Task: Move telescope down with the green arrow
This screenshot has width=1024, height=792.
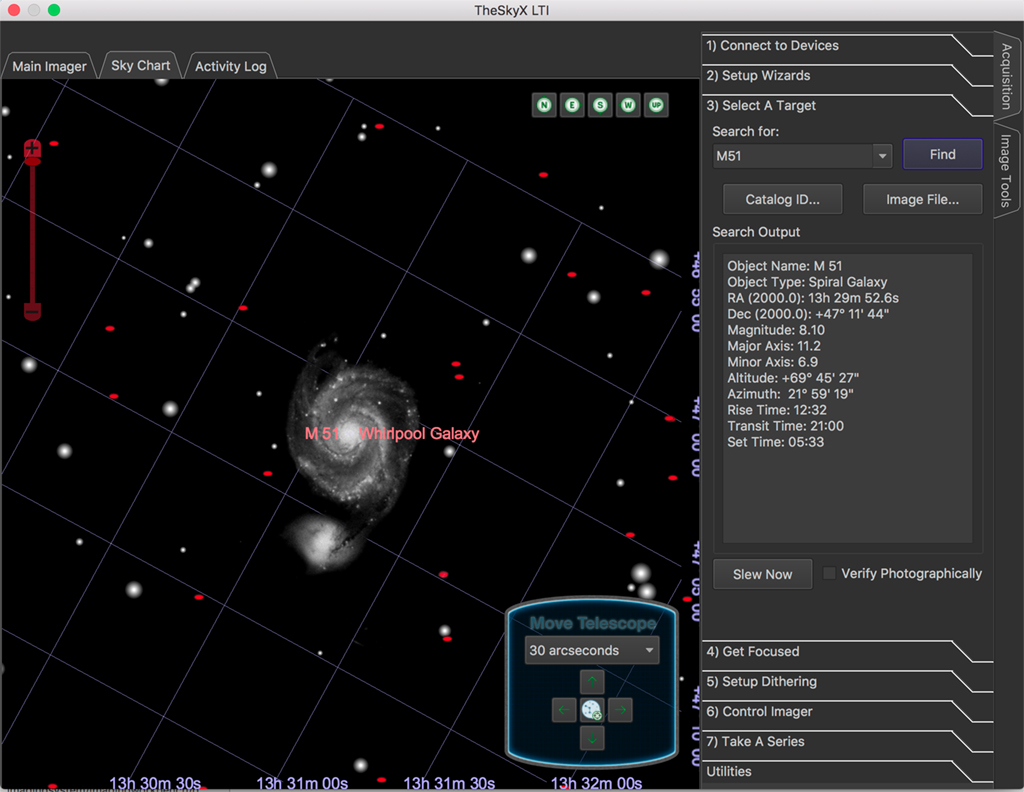Action: 592,738
